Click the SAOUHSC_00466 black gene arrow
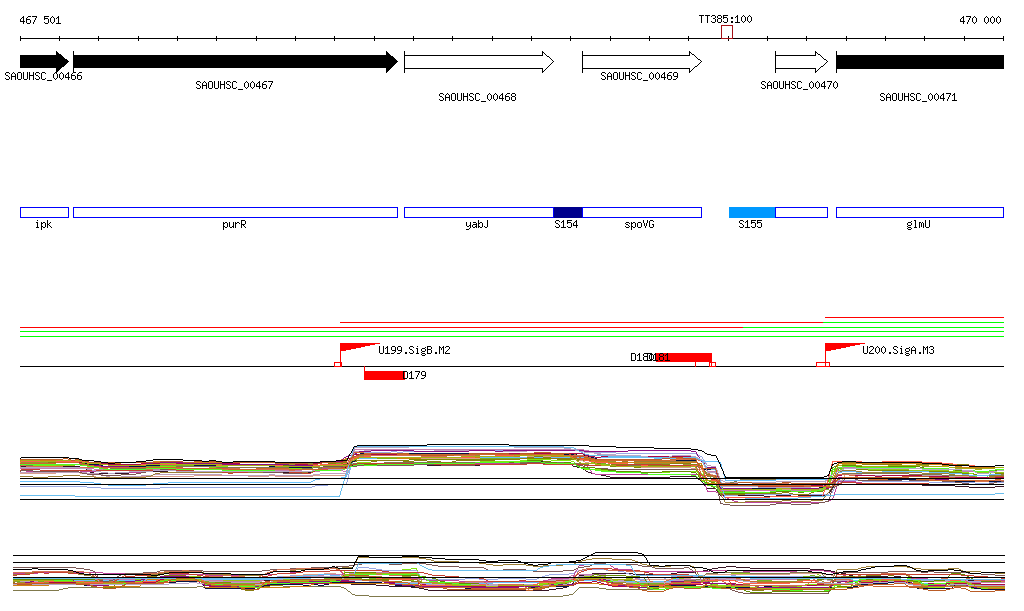The height and width of the screenshot is (611, 1024). click(x=43, y=62)
